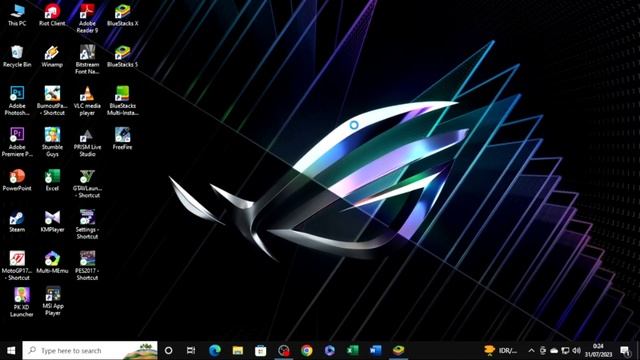Image resolution: width=640 pixels, height=360 pixels.
Task: Select PK XD Launcher icon
Action: pyautogui.click(x=21, y=302)
